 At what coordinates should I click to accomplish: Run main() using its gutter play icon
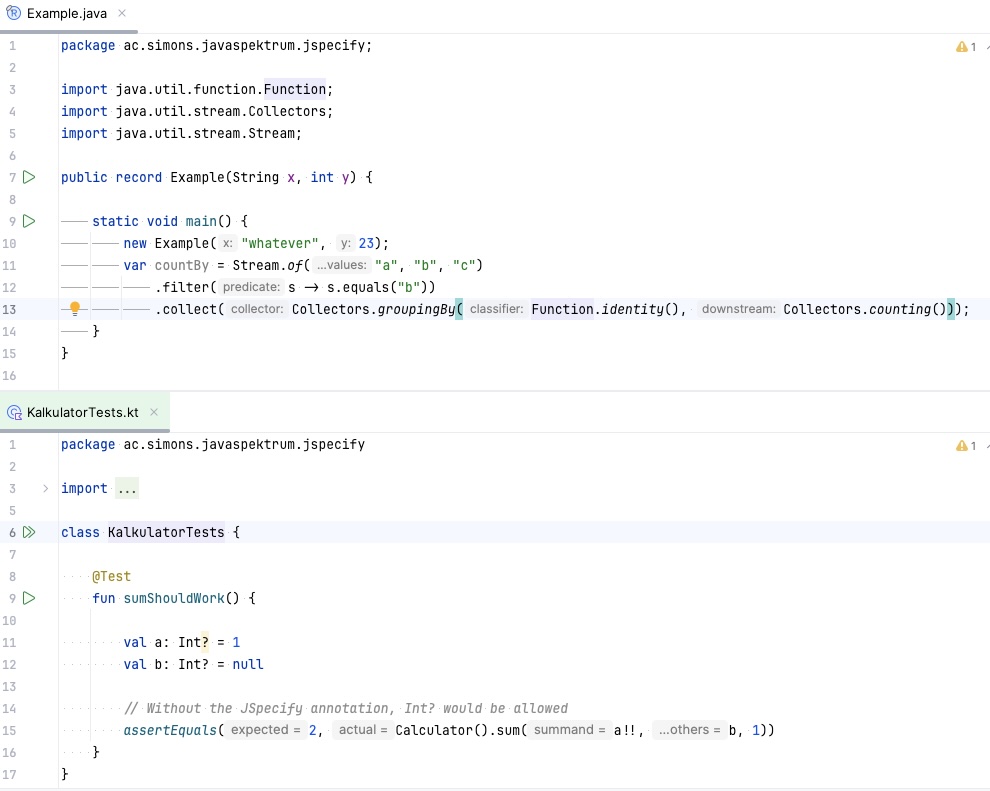point(29,221)
